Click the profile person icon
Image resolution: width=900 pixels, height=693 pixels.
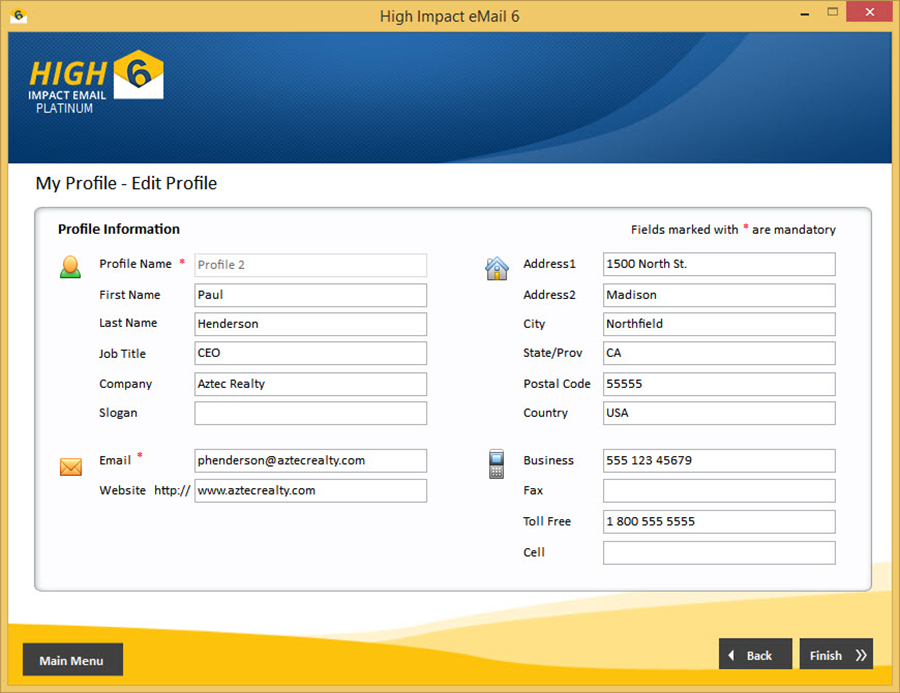tap(70, 267)
